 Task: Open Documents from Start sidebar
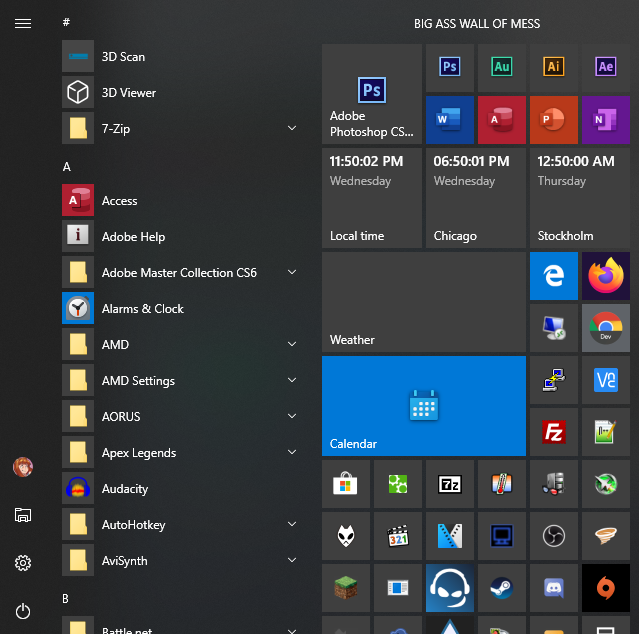[23, 515]
